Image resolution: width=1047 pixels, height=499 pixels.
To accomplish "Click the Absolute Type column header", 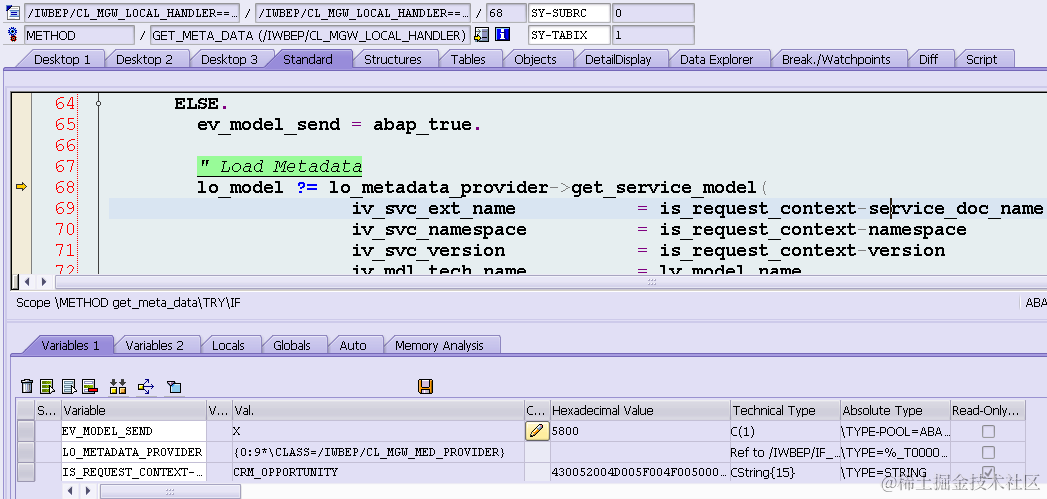I will click(895, 410).
